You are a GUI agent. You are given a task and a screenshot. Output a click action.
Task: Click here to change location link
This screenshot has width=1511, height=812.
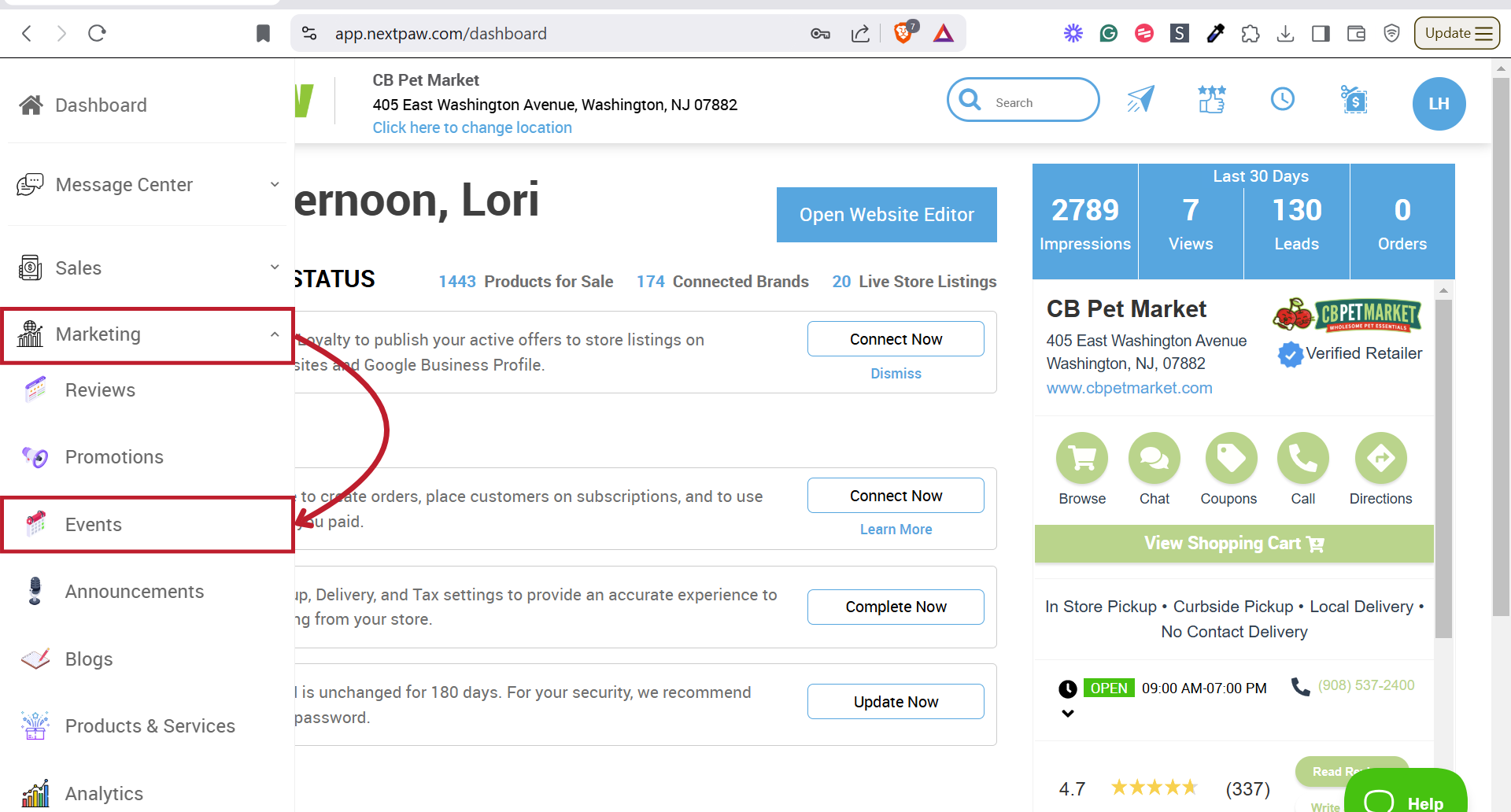click(x=472, y=127)
